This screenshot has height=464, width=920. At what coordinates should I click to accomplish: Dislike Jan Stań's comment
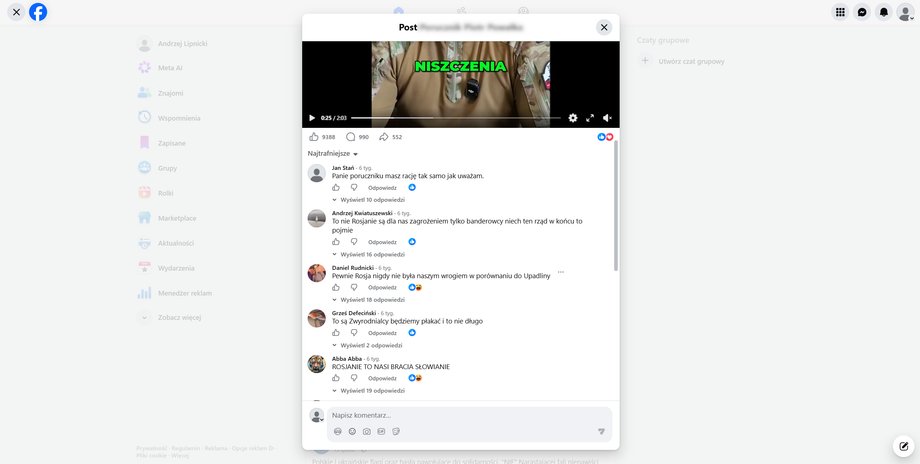coord(354,188)
